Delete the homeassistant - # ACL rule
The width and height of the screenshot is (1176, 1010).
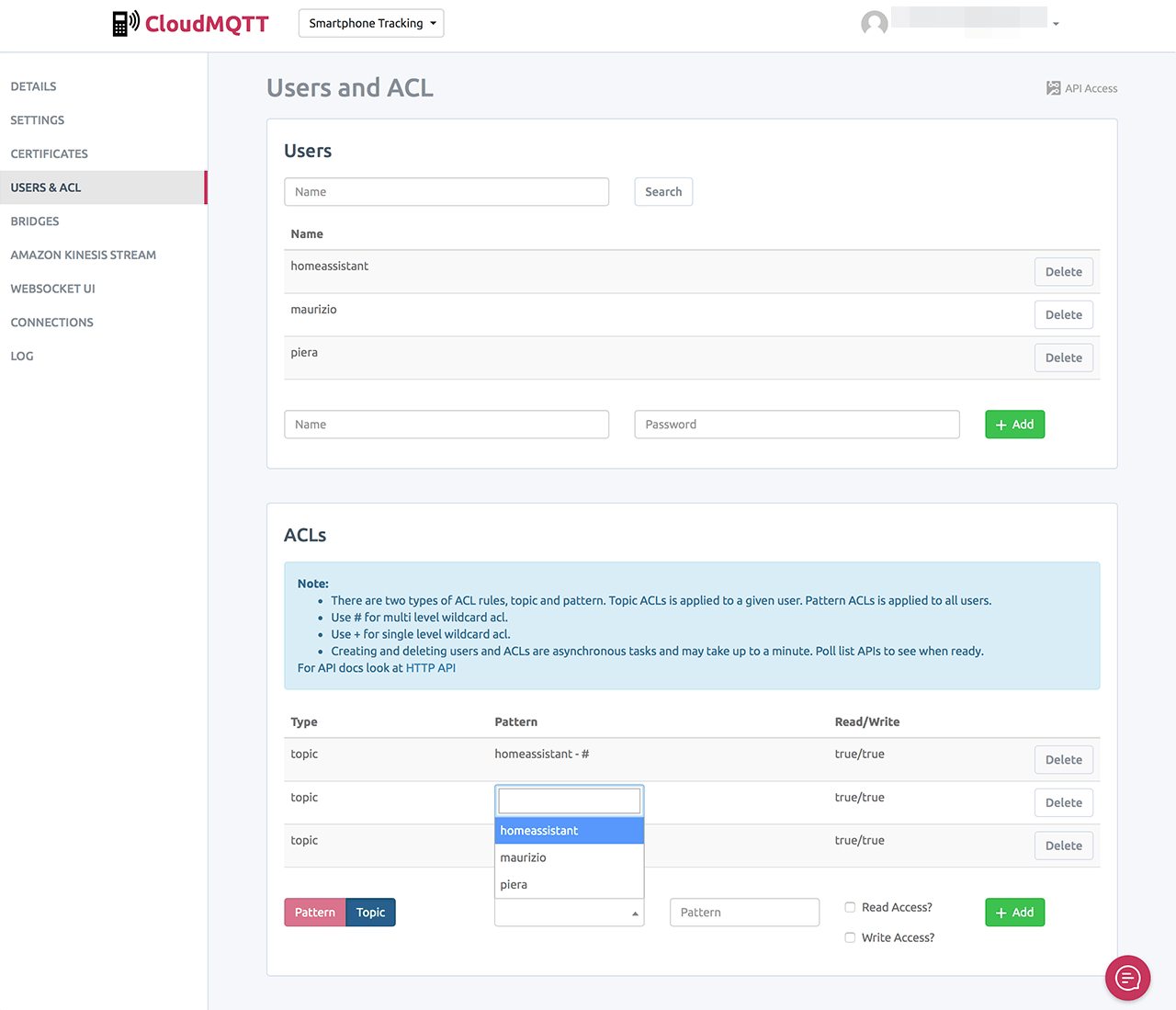[x=1064, y=760]
